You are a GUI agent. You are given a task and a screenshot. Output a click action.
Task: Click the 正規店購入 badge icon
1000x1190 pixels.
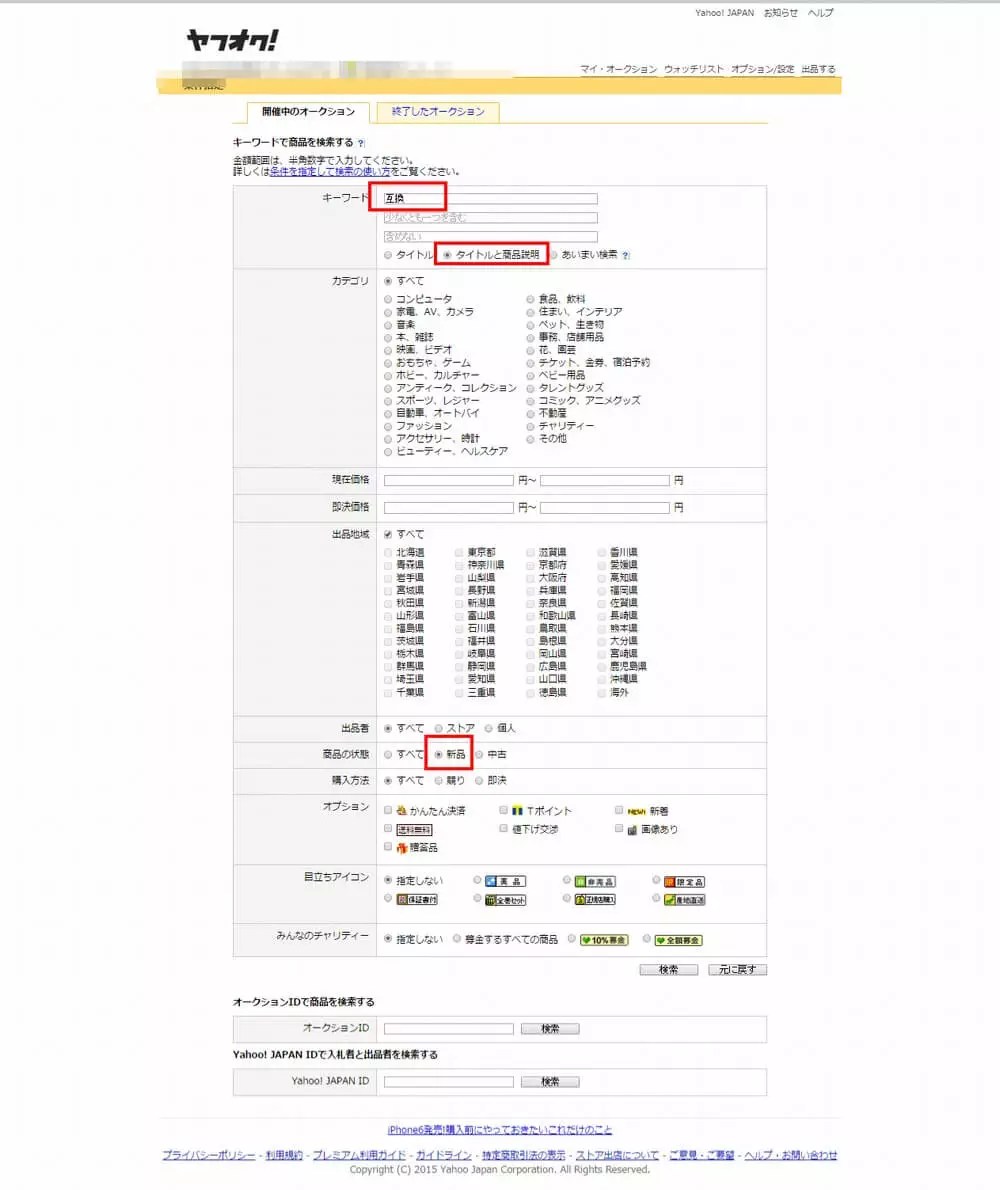pyautogui.click(x=595, y=899)
